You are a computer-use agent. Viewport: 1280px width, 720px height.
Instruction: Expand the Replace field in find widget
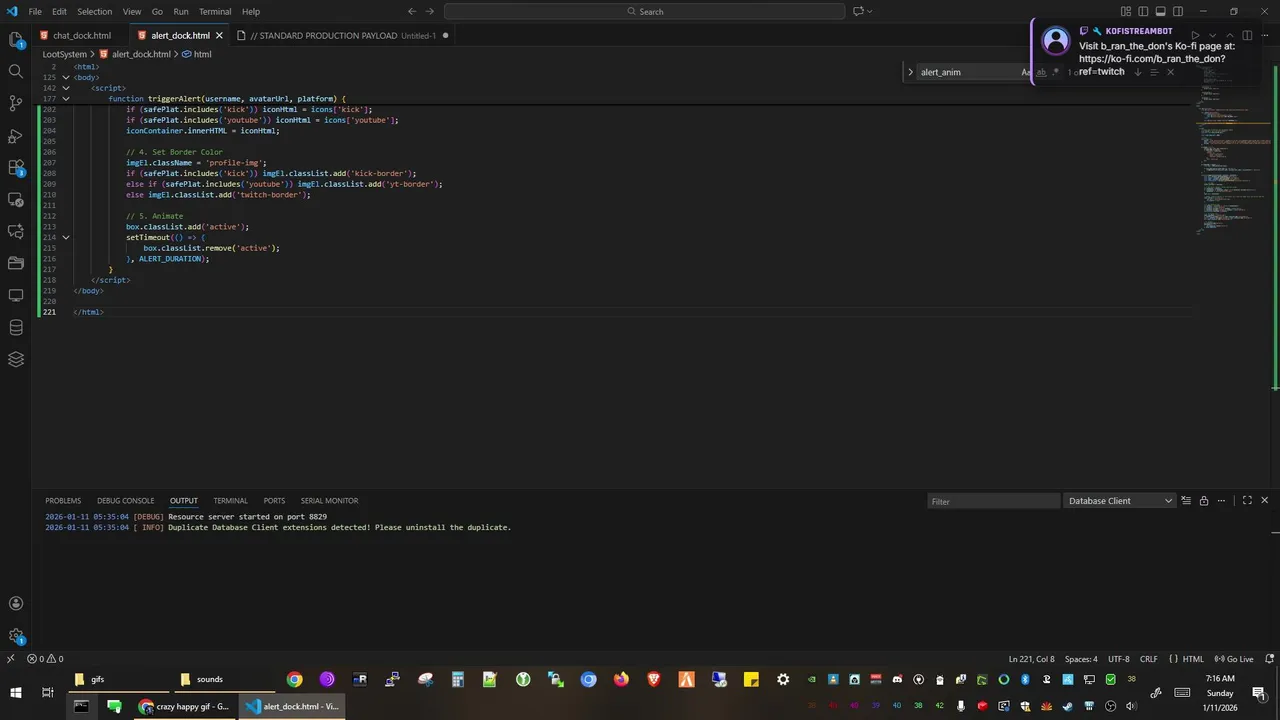point(910,72)
